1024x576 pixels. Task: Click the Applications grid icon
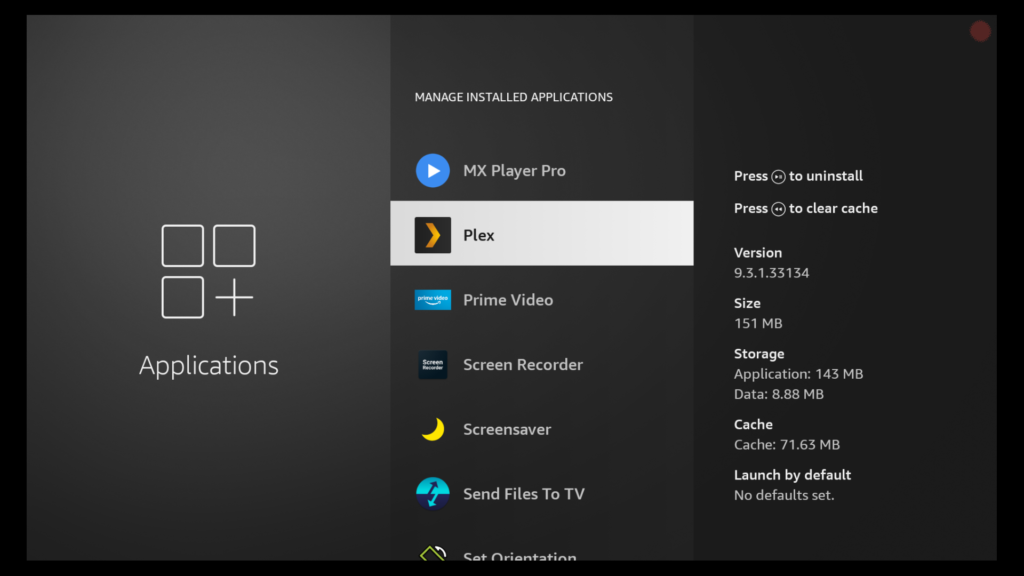click(x=208, y=271)
